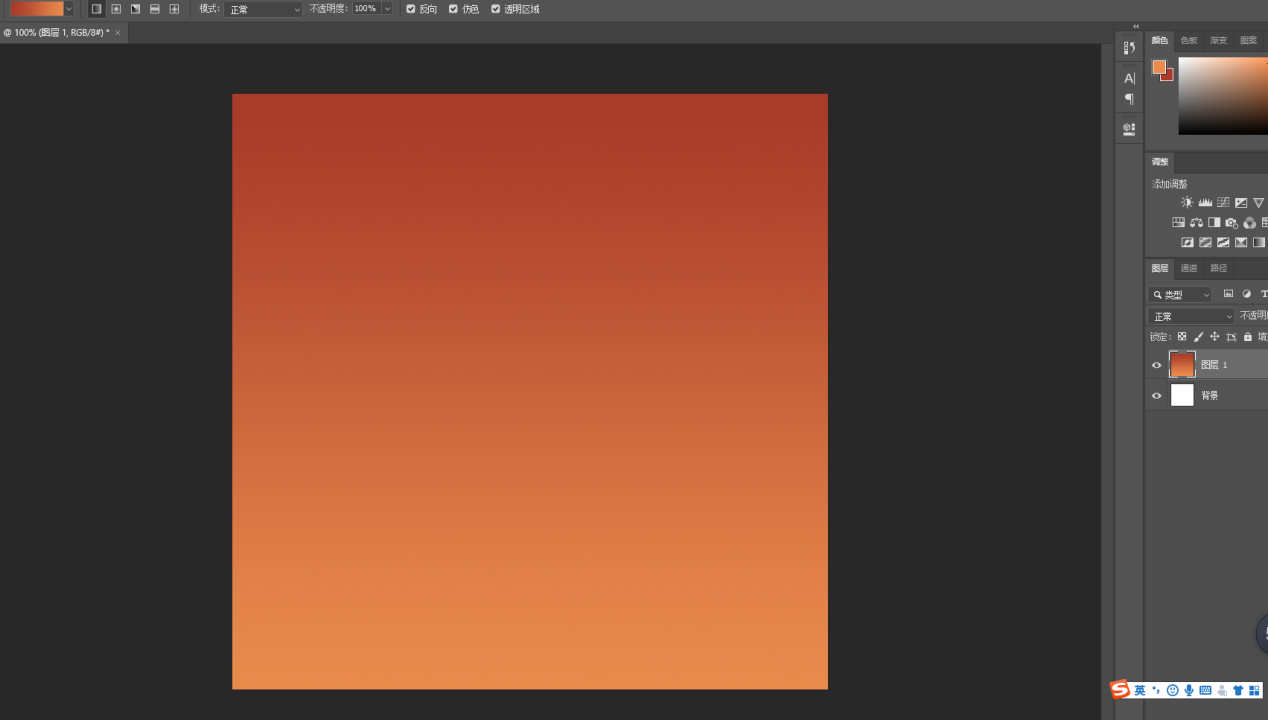Select the diamond gradient style icon
Image resolution: width=1268 pixels, height=720 pixels.
[174, 9]
